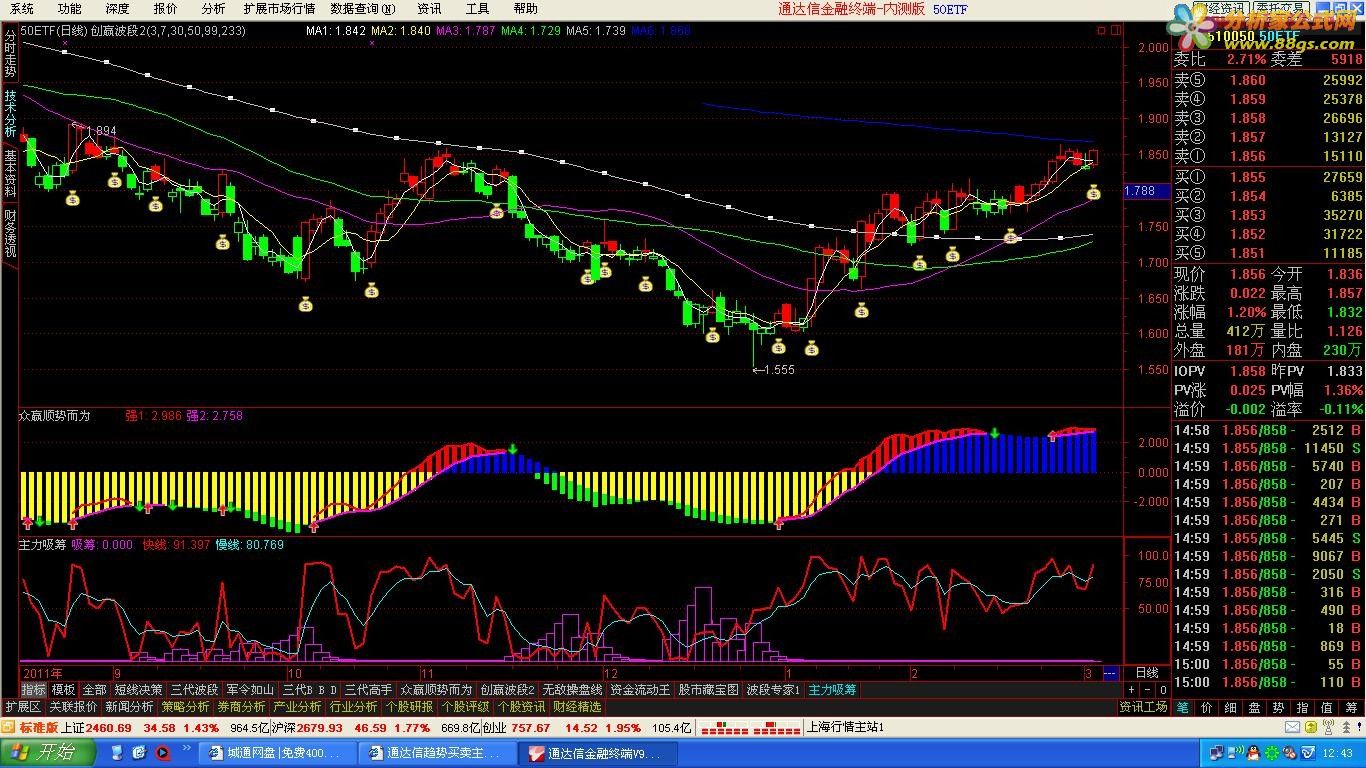Click 上证 index value 2460.69

point(108,727)
